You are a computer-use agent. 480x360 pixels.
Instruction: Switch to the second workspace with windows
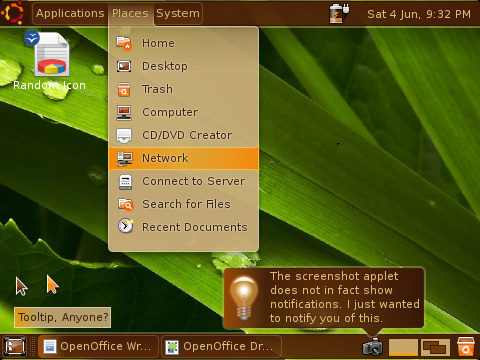[x=435, y=347]
